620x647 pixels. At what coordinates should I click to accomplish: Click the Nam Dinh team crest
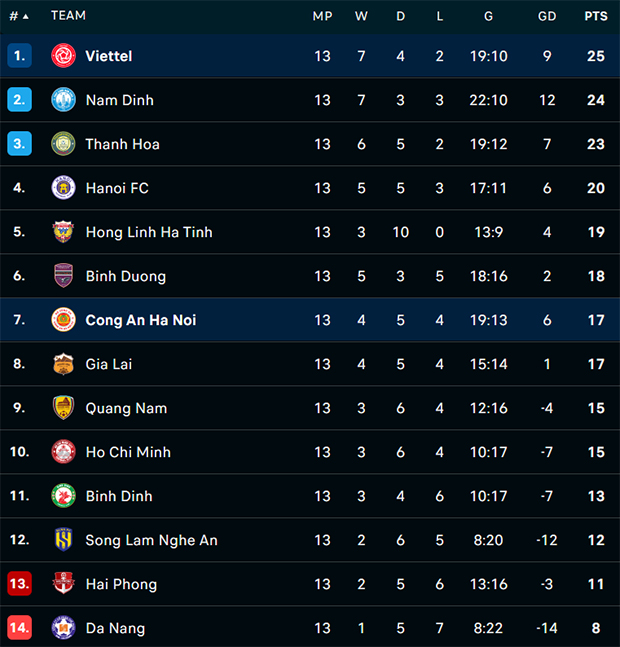pos(63,100)
